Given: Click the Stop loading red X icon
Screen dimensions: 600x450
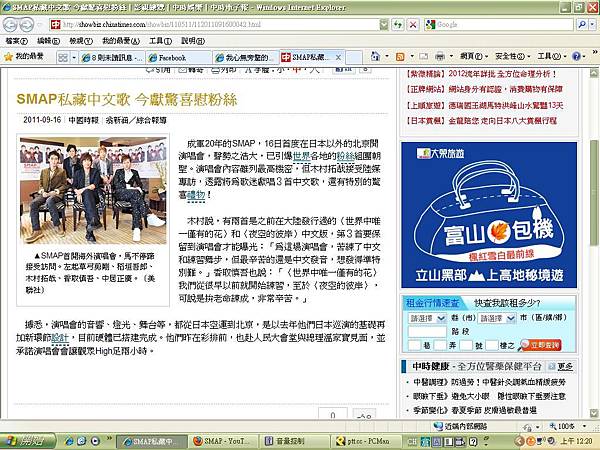Looking at the screenshot, I should (x=413, y=25).
